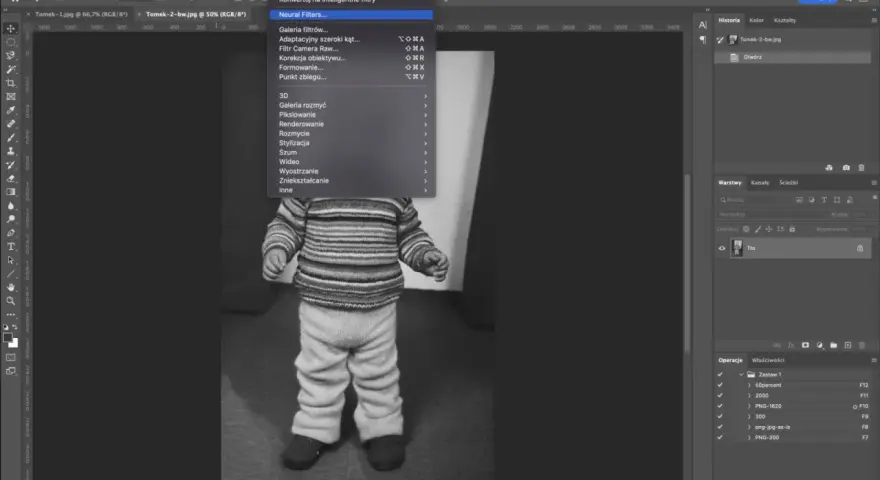Open the Stylizacja submenu
This screenshot has width=880, height=480.
click(x=351, y=143)
